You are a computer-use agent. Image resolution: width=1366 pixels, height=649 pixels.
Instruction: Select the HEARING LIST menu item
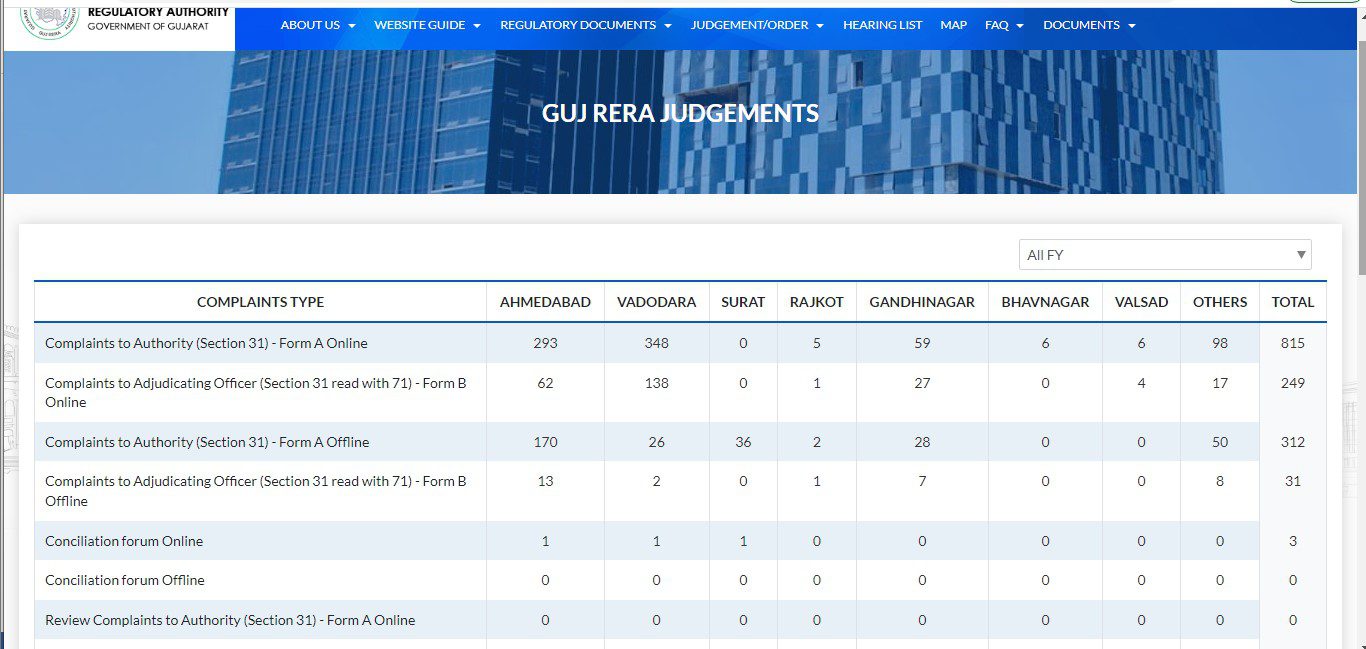[882, 25]
